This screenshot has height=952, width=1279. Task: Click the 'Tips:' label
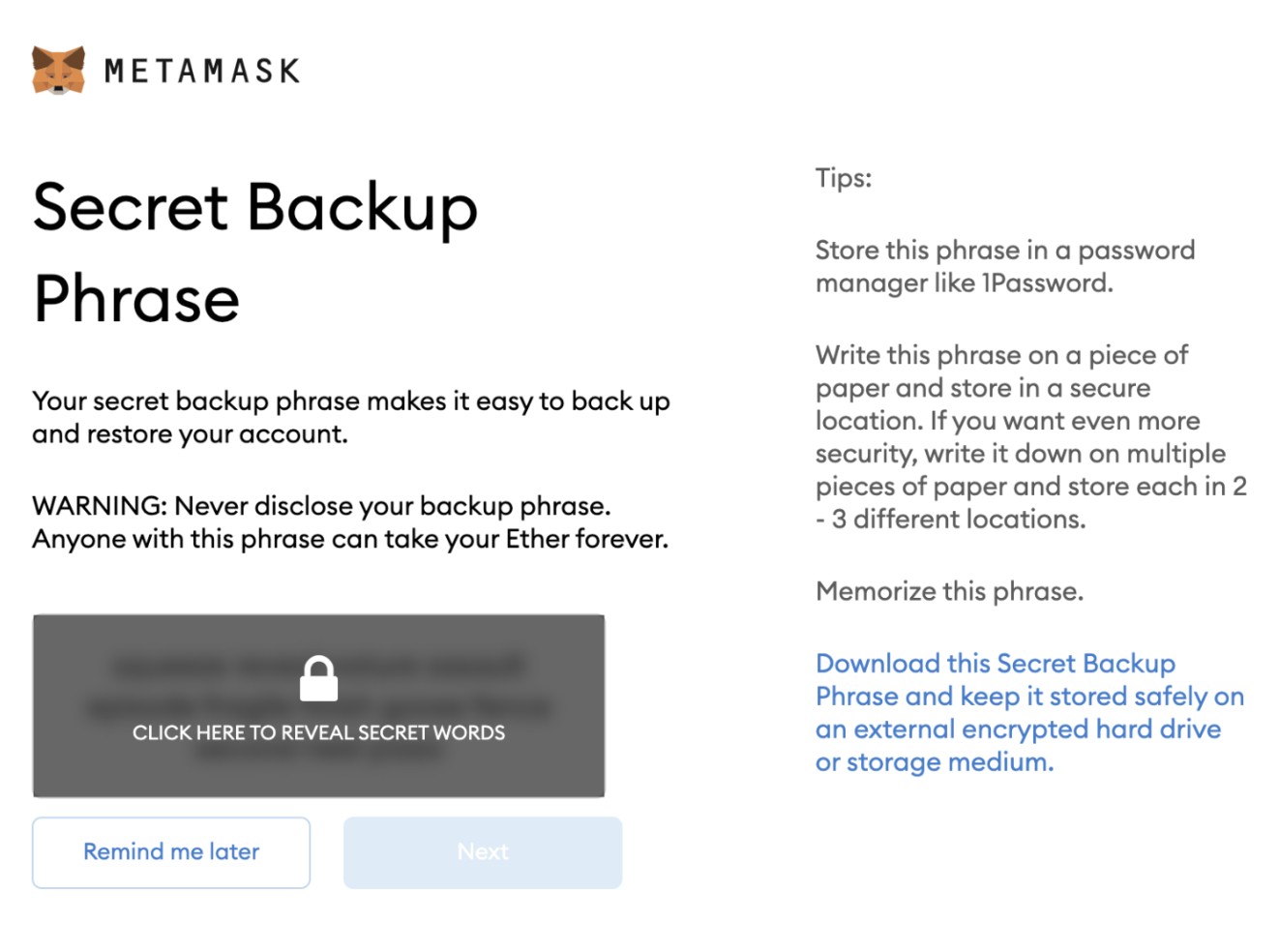tap(843, 178)
